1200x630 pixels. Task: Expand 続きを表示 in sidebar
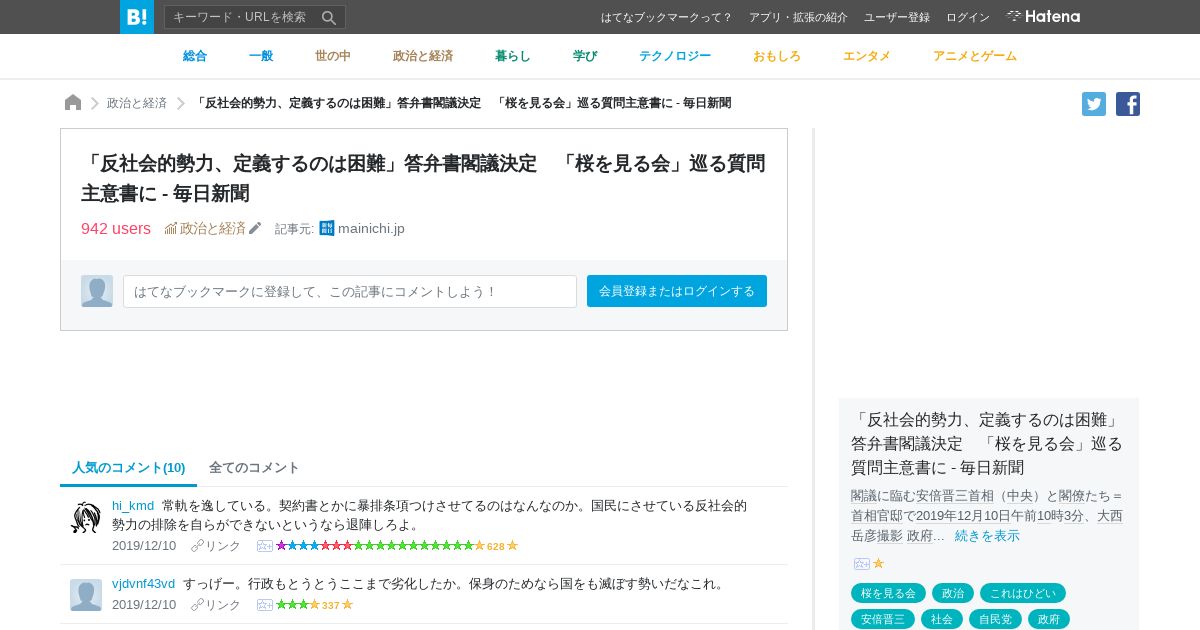(x=987, y=535)
